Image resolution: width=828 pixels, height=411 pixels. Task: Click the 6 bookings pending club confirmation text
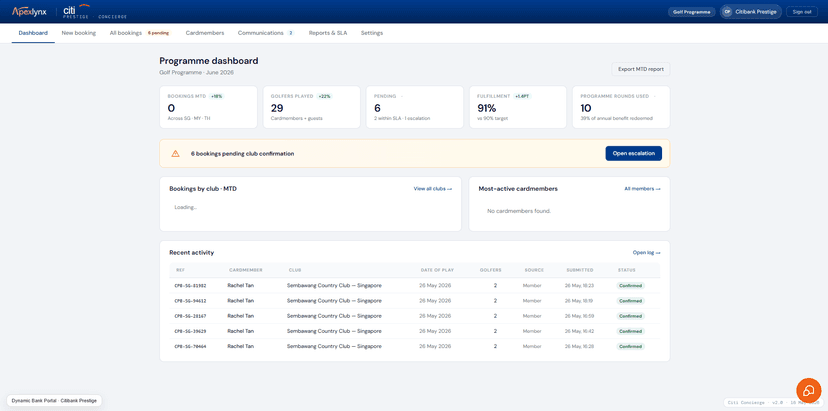[242, 154]
